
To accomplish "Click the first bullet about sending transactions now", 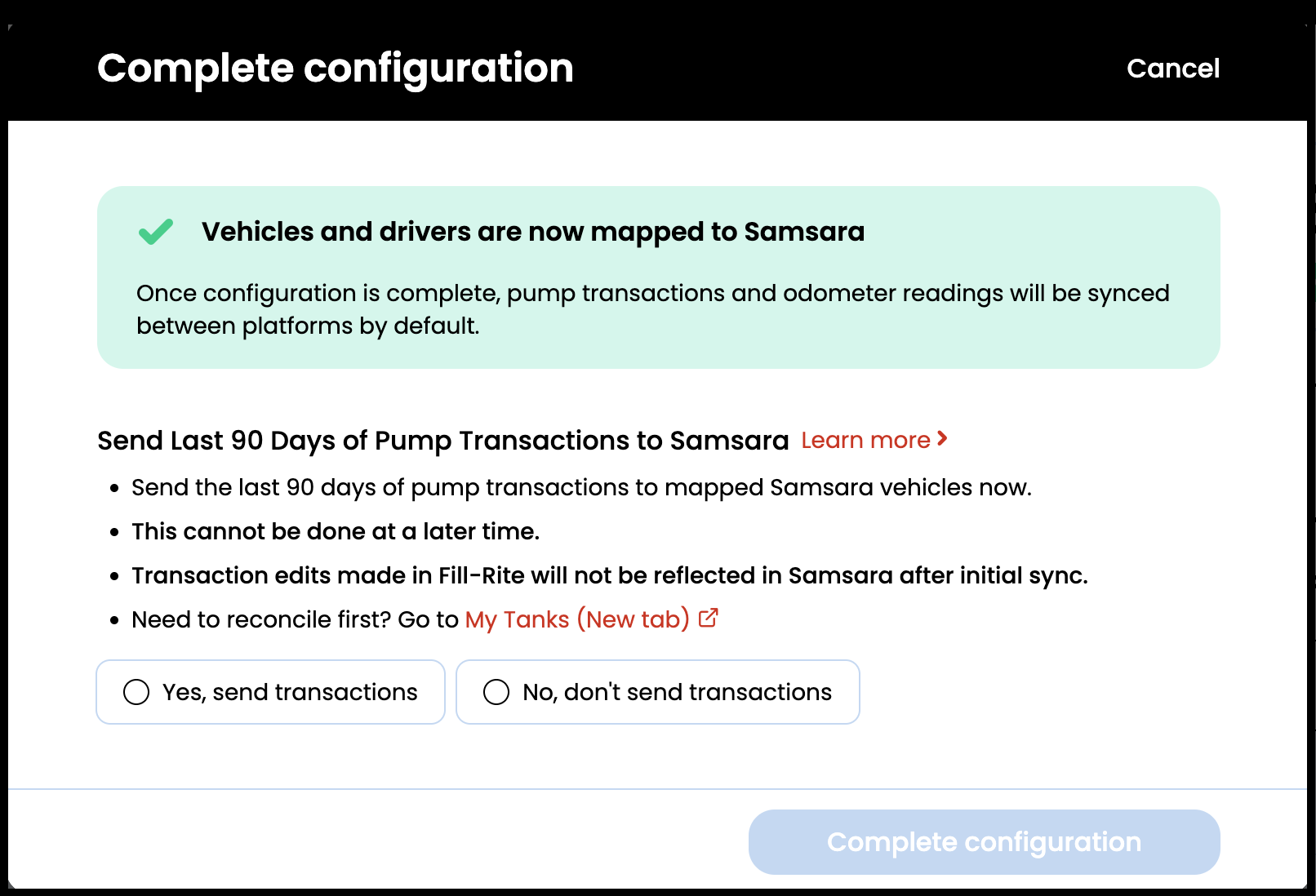I will click(x=581, y=487).
